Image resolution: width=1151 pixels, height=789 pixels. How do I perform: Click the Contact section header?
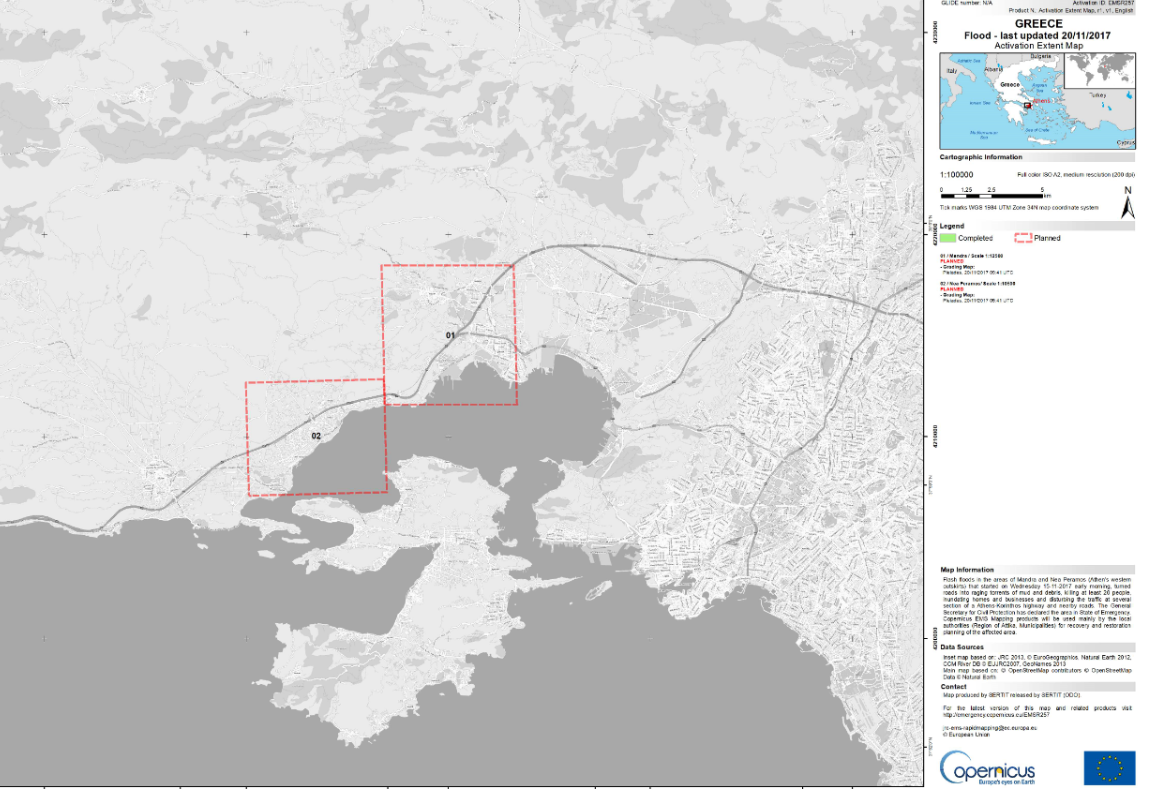pyautogui.click(x=954, y=687)
